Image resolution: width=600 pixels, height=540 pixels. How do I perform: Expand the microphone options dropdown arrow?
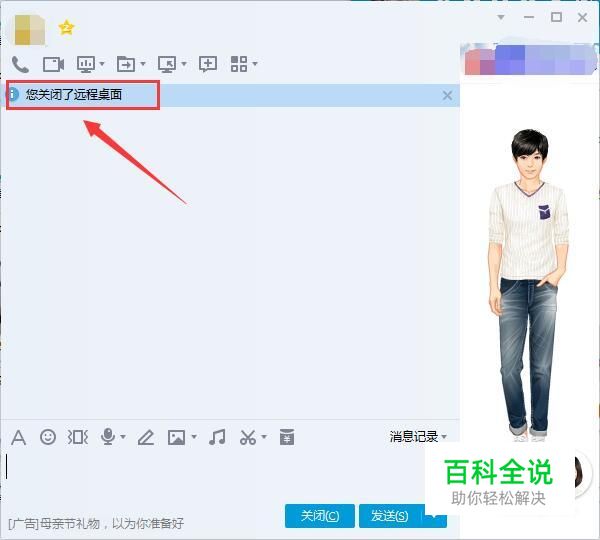(x=123, y=437)
